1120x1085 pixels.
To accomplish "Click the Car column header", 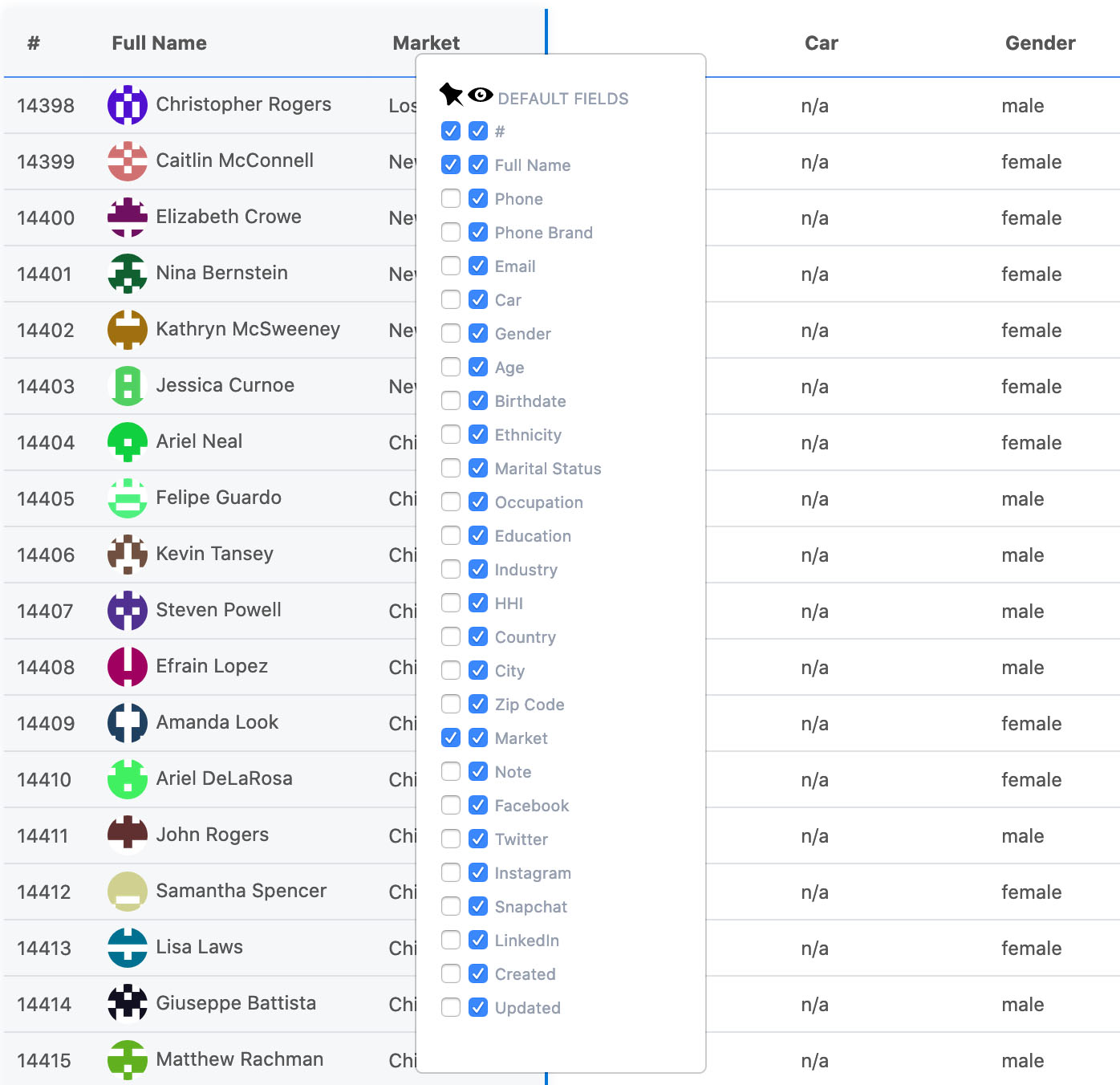I will [x=821, y=43].
